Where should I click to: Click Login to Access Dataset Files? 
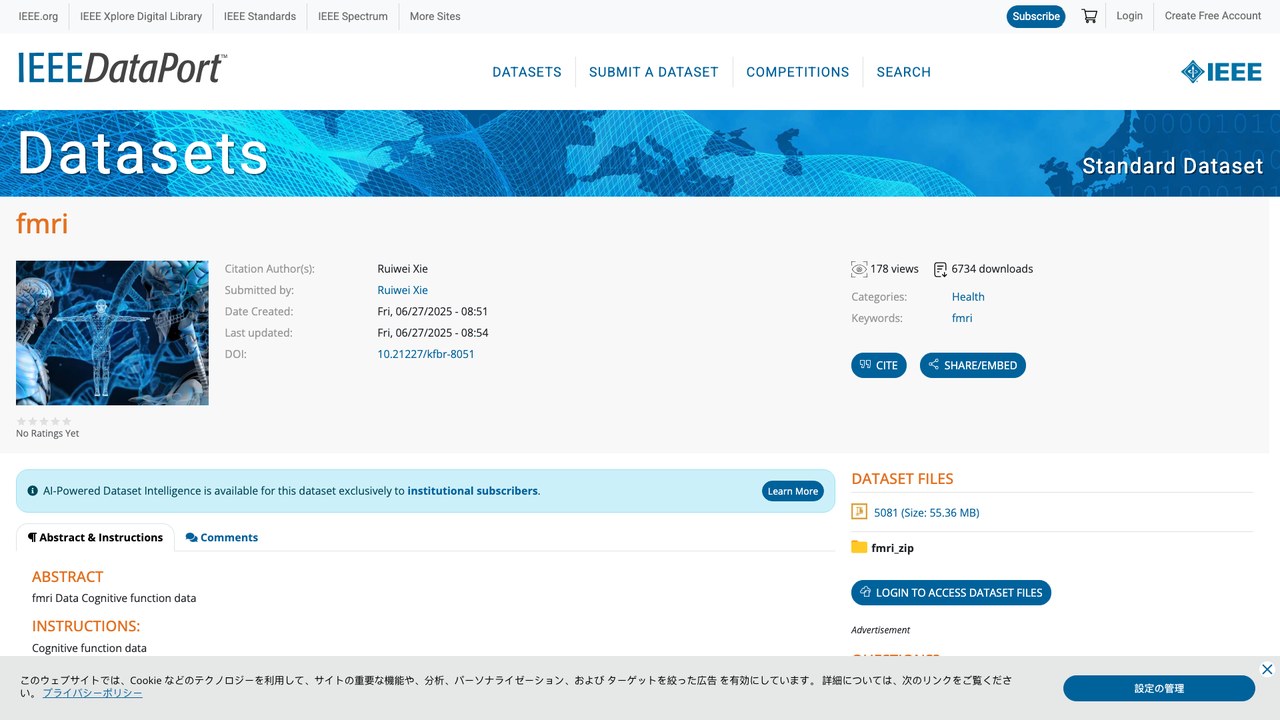tap(951, 592)
